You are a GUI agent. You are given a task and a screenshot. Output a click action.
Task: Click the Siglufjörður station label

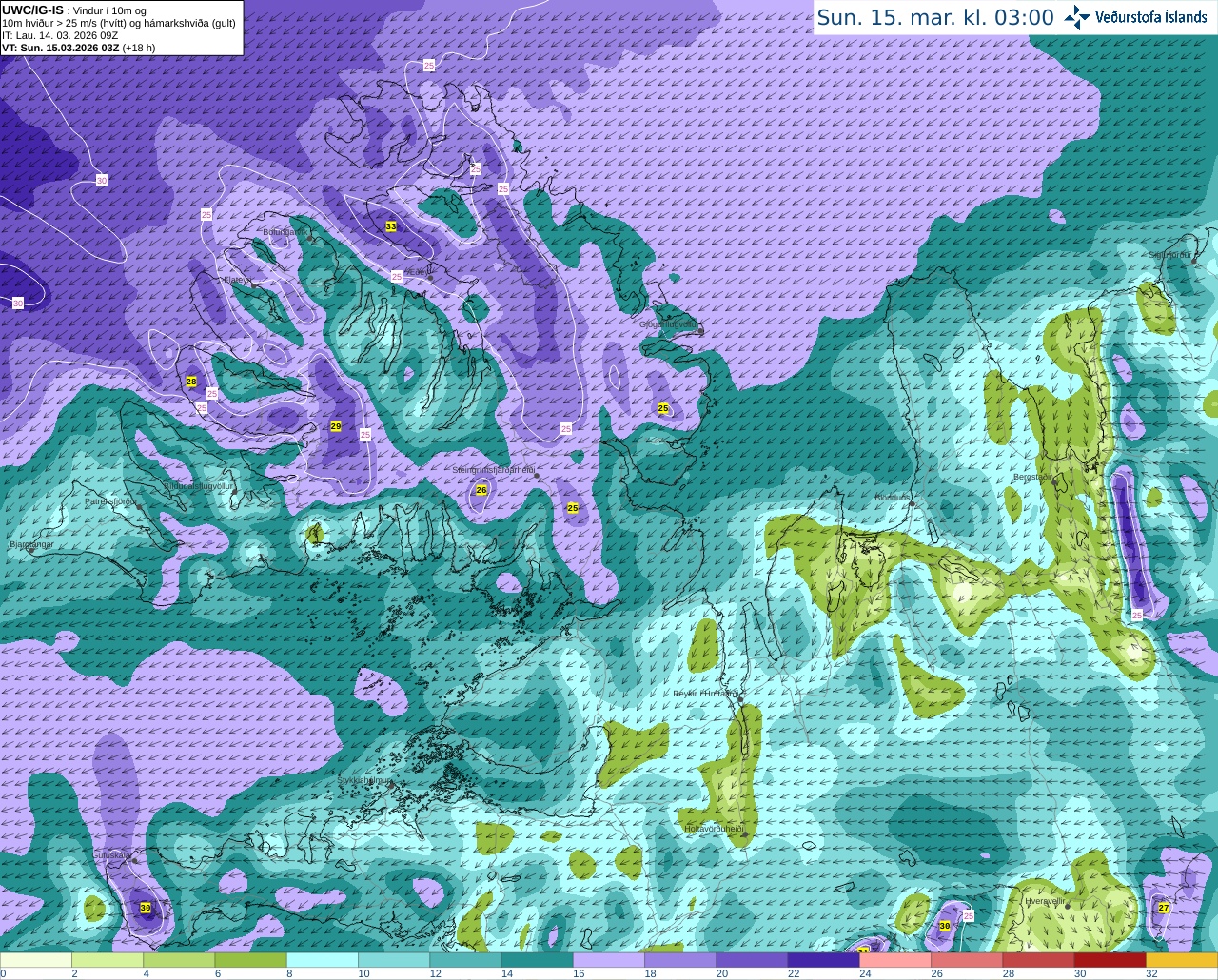[x=1170, y=255]
